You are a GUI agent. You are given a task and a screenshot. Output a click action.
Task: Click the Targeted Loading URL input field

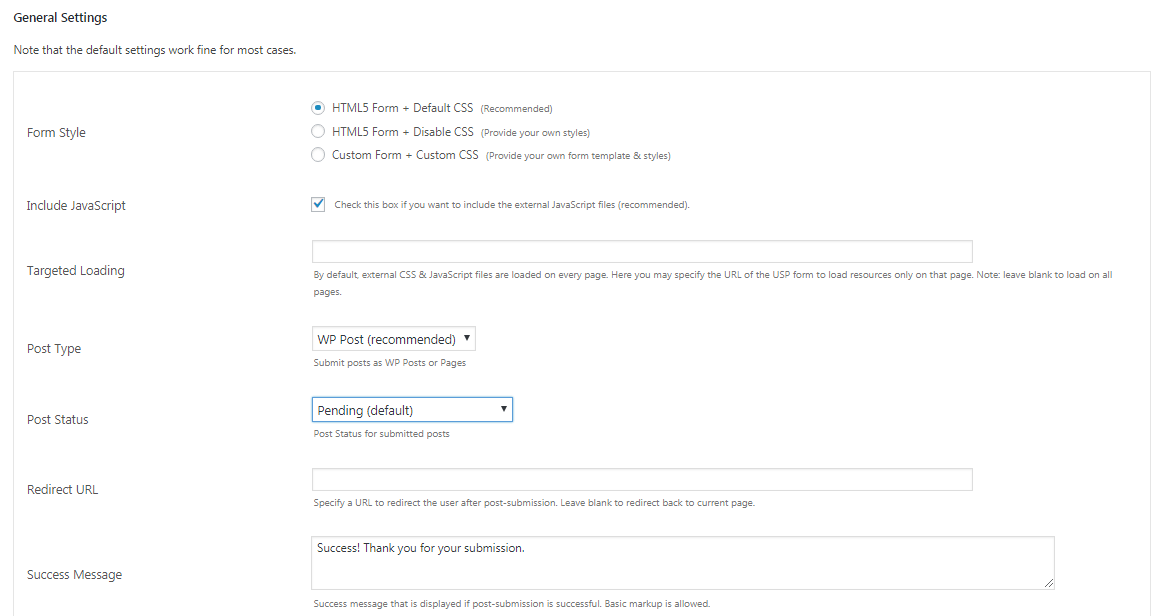pyautogui.click(x=642, y=251)
